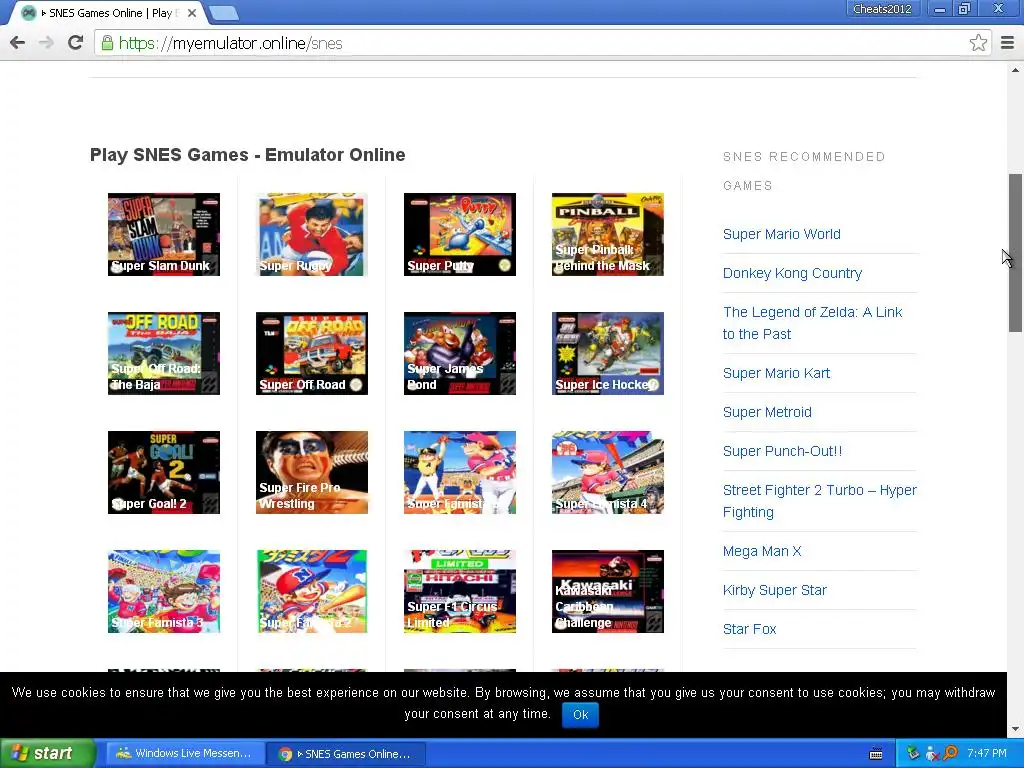The image size is (1024, 768).
Task: Open the Super Famista 3 thumbnail
Action: click(x=164, y=592)
